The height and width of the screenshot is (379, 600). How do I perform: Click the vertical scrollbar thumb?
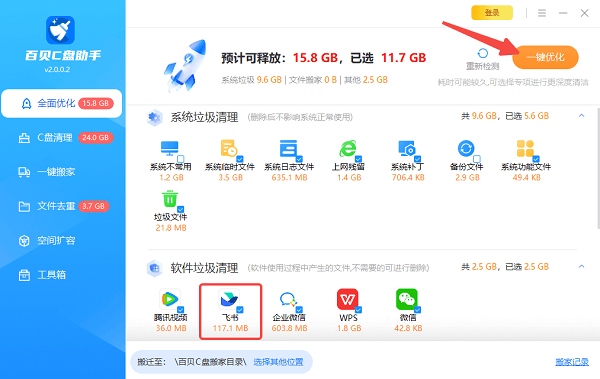[x=598, y=168]
